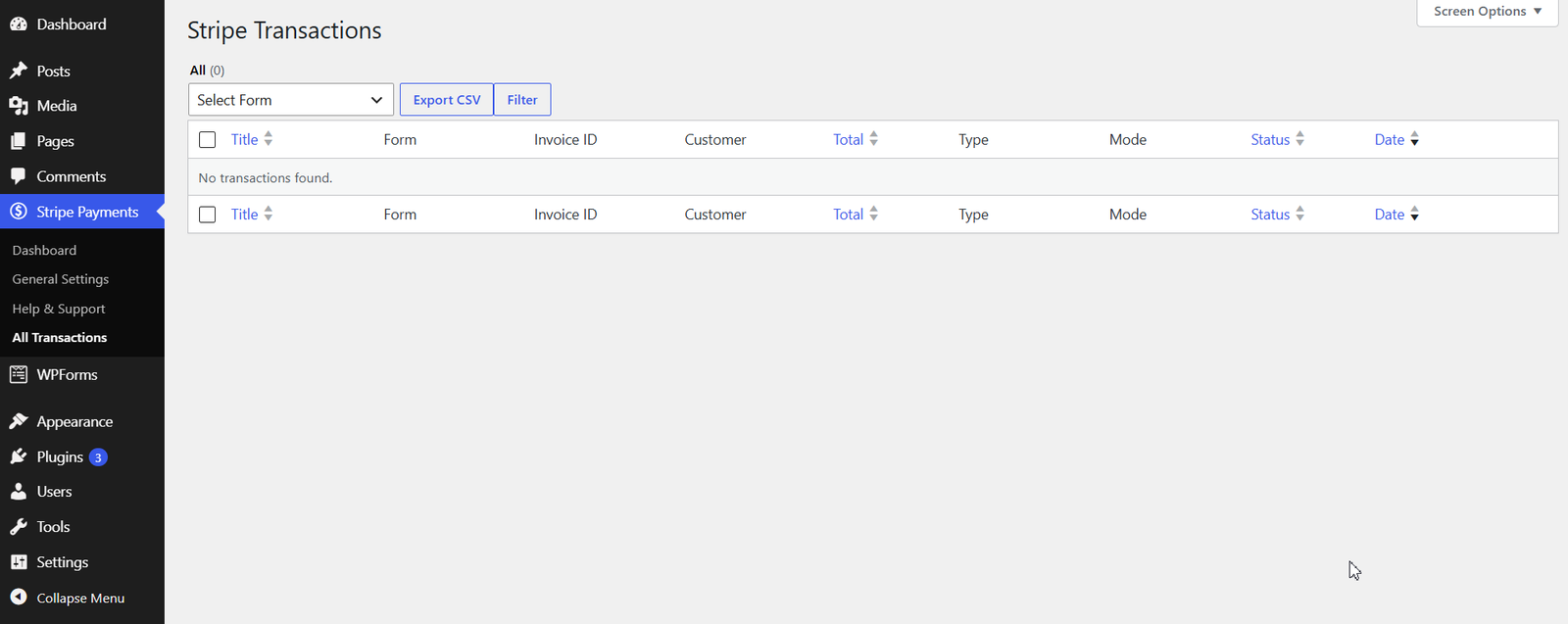The width and height of the screenshot is (1568, 624).
Task: Click the header 'Type' column label
Action: (973, 140)
